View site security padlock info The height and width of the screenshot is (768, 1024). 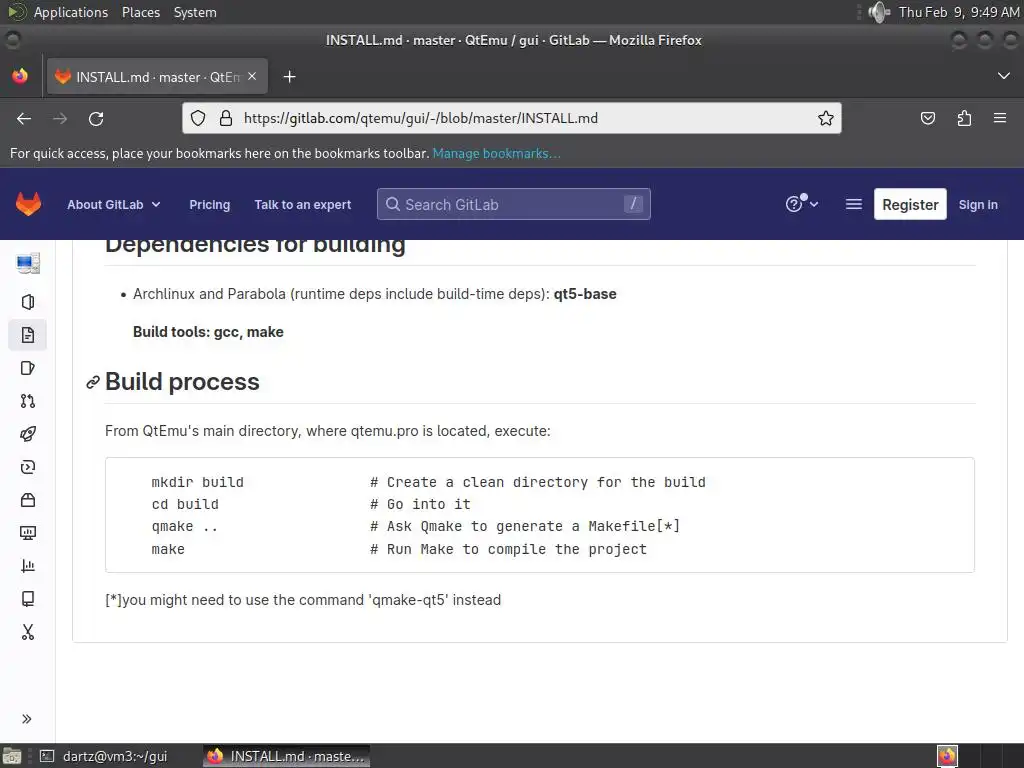point(226,118)
